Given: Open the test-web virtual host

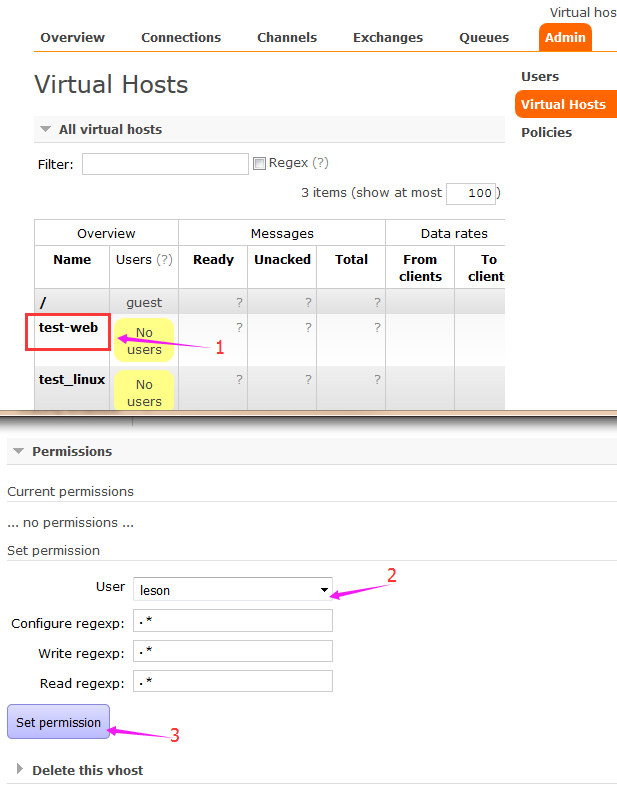Looking at the screenshot, I should click(x=68, y=328).
